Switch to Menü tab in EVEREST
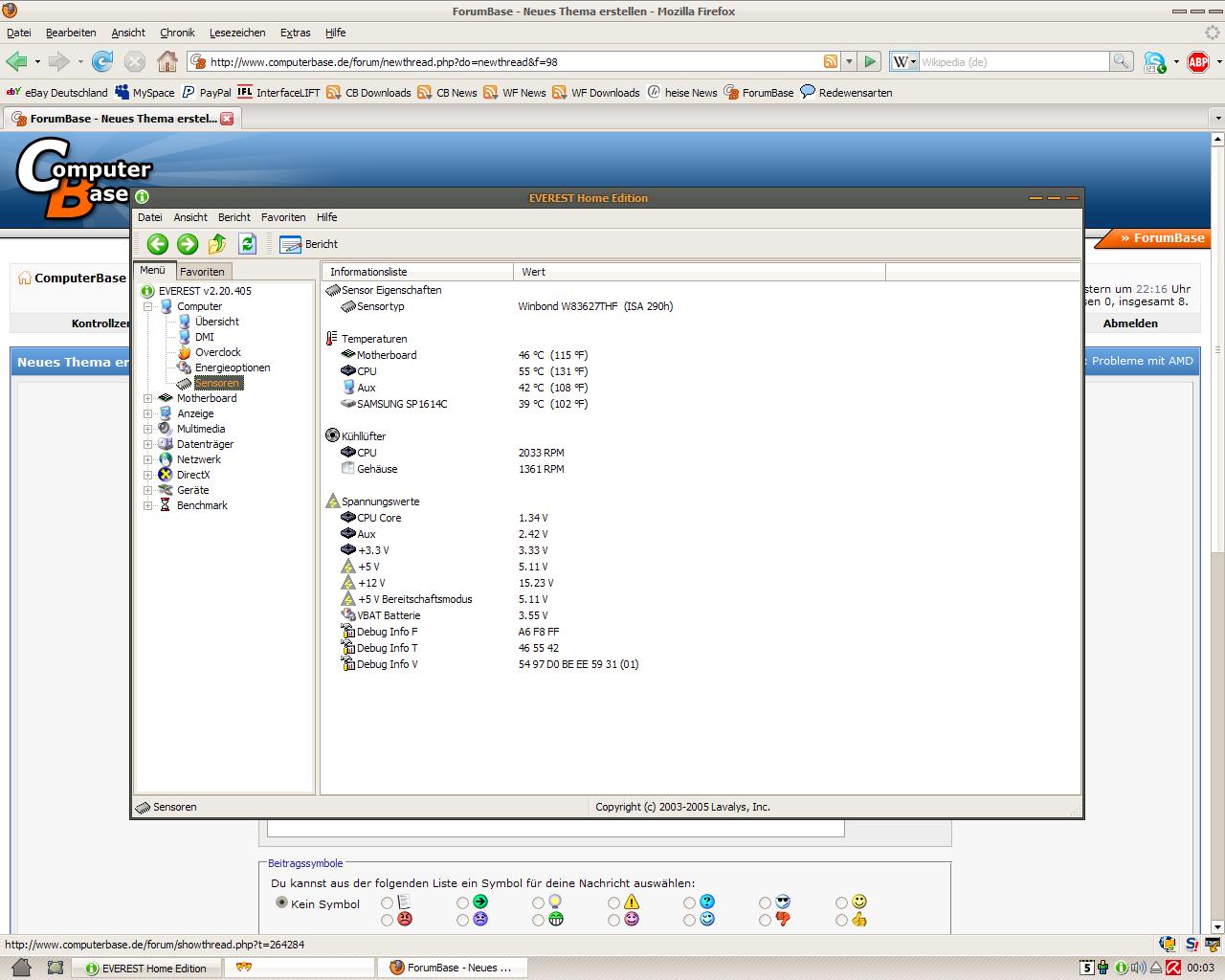This screenshot has height=980, width=1225. [x=152, y=271]
